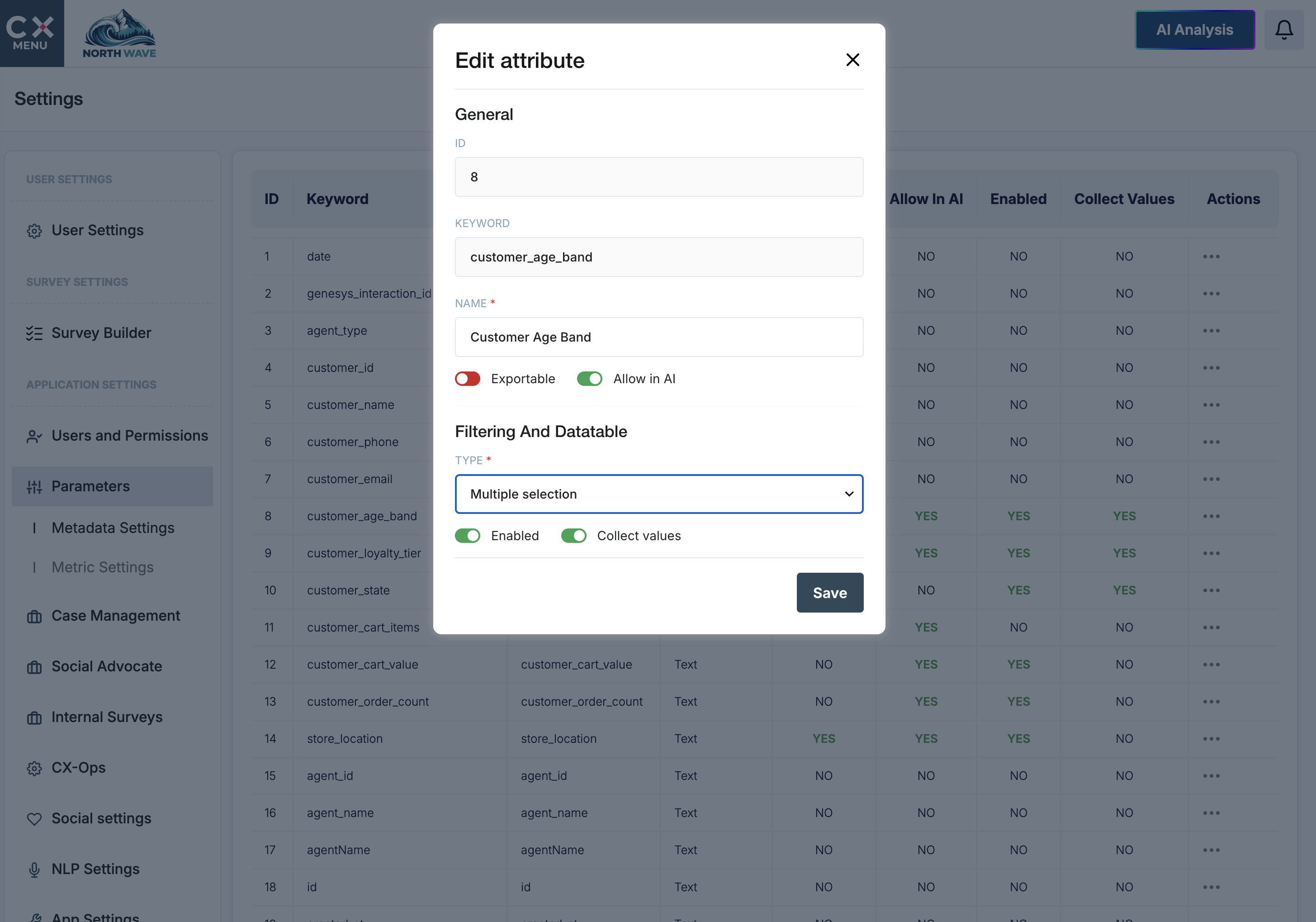Click the customer_state keyword cell
Image resolution: width=1316 pixels, height=922 pixels.
[348, 590]
